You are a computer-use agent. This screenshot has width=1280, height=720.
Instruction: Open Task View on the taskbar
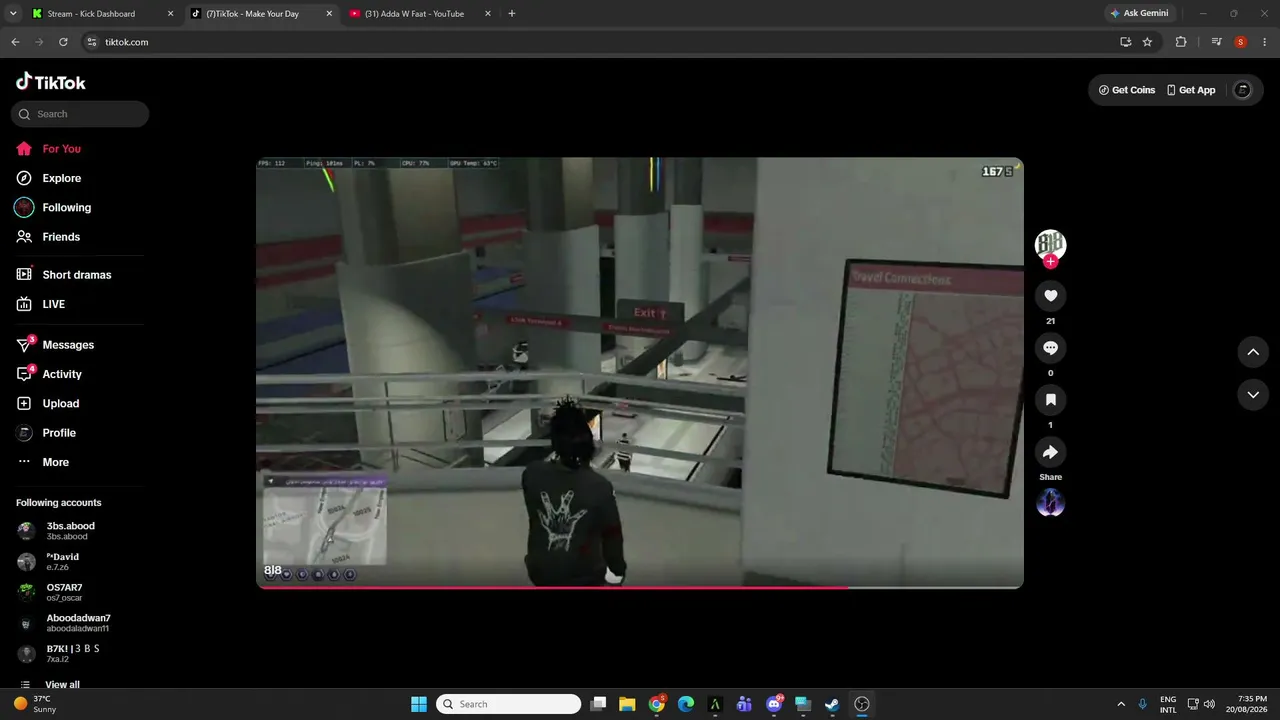click(x=598, y=704)
